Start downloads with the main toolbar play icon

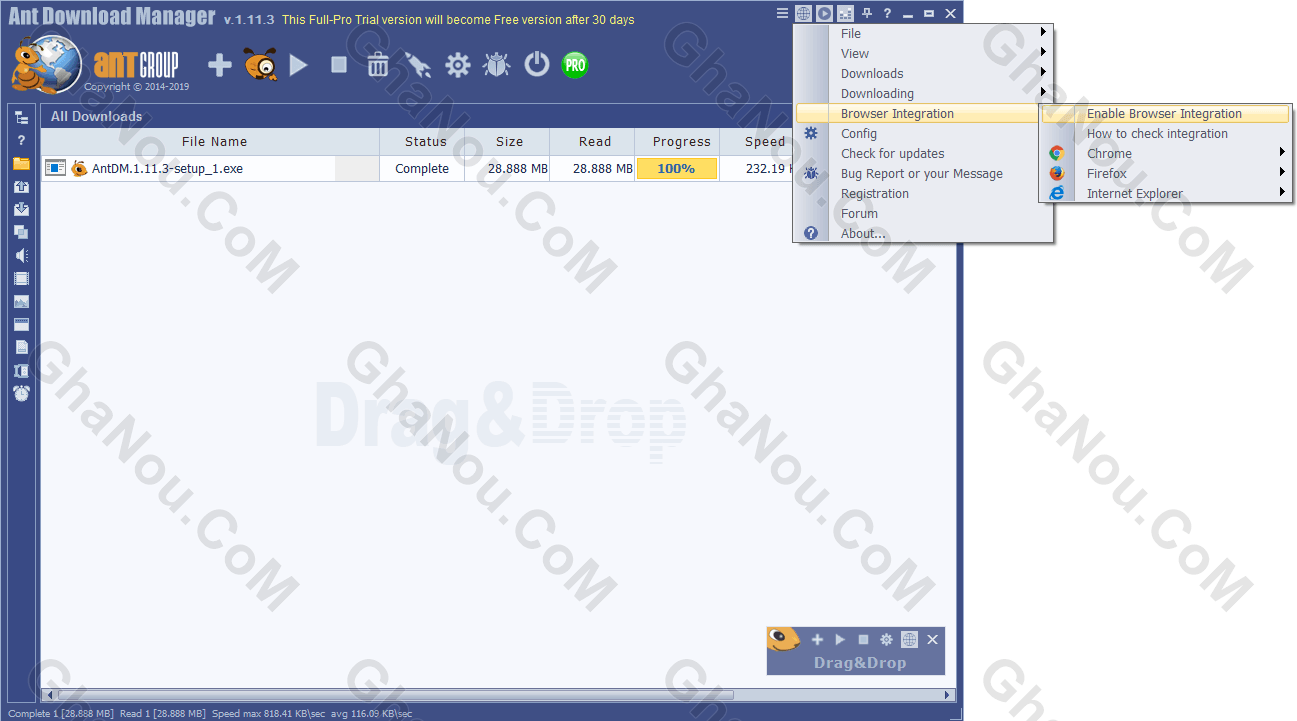(x=298, y=66)
